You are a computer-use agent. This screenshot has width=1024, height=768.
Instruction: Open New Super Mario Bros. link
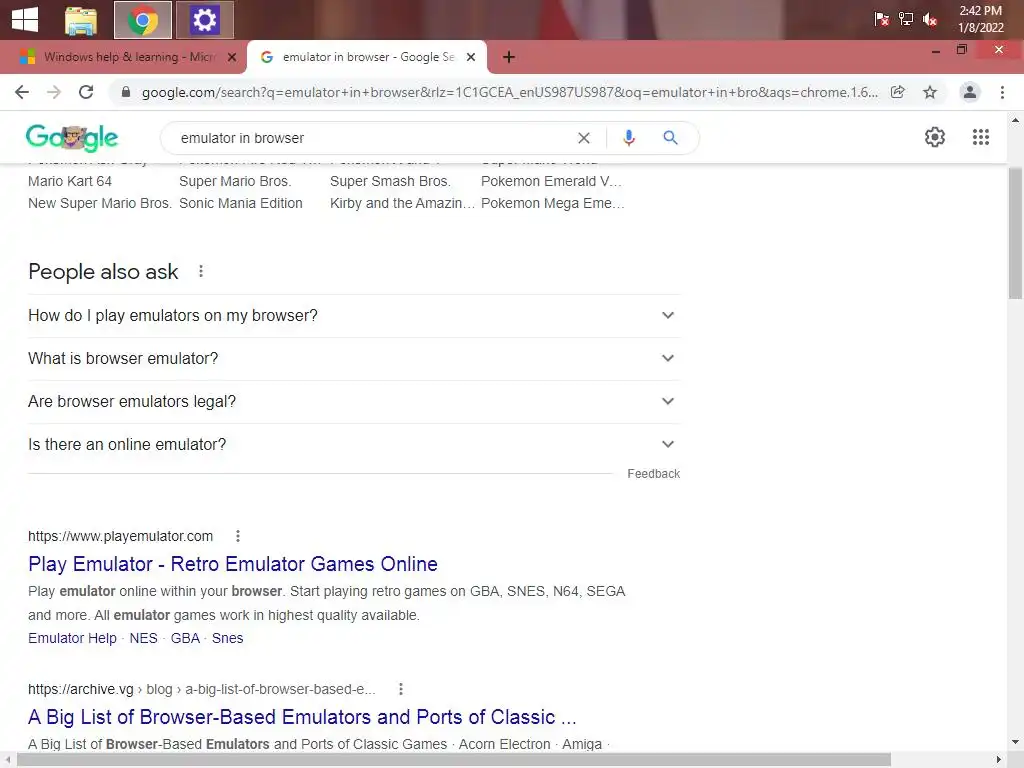(x=100, y=203)
